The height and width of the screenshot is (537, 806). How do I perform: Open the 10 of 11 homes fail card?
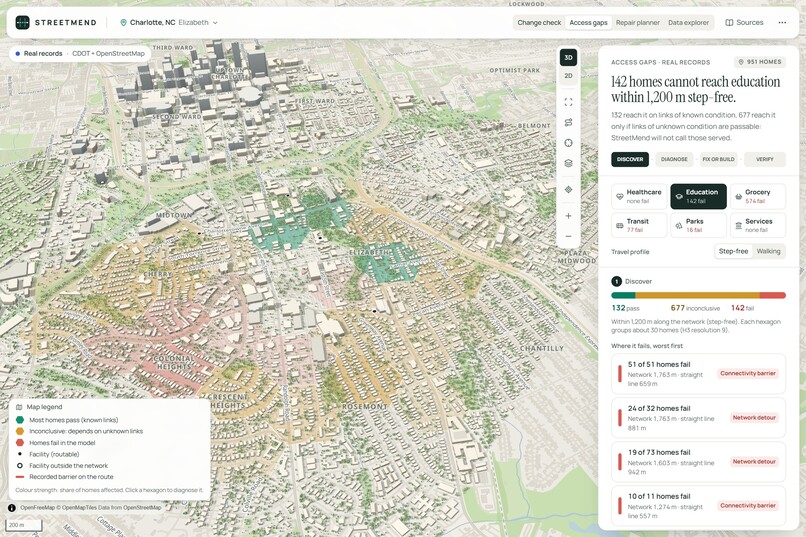pos(698,506)
